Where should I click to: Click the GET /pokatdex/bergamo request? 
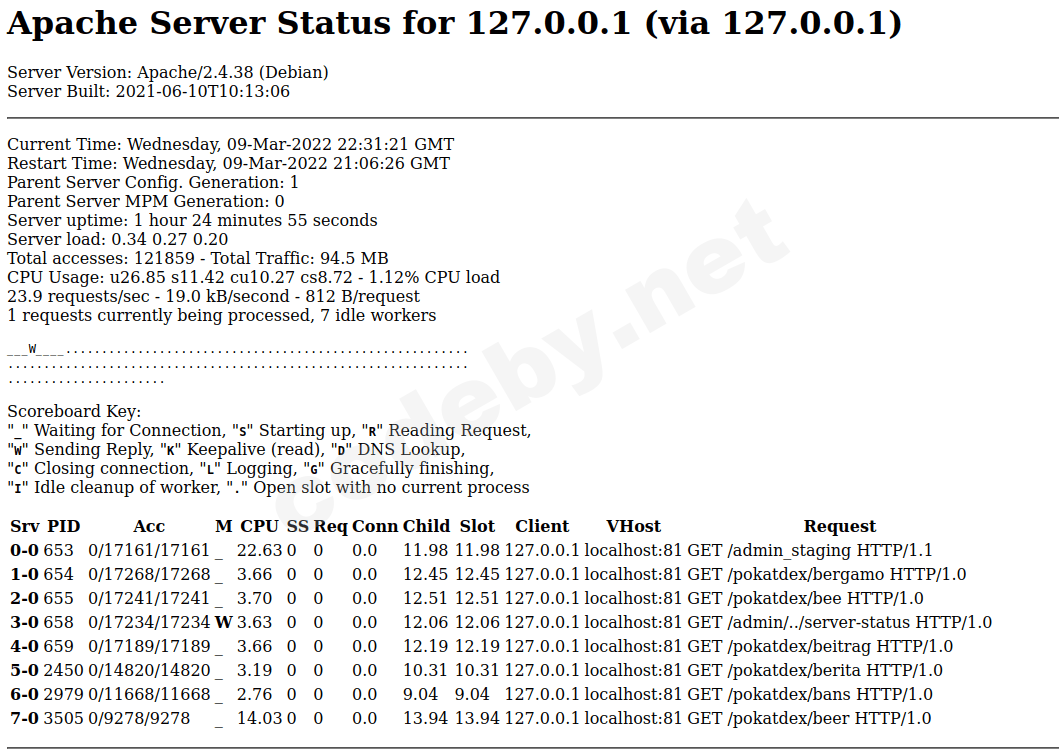click(827, 574)
